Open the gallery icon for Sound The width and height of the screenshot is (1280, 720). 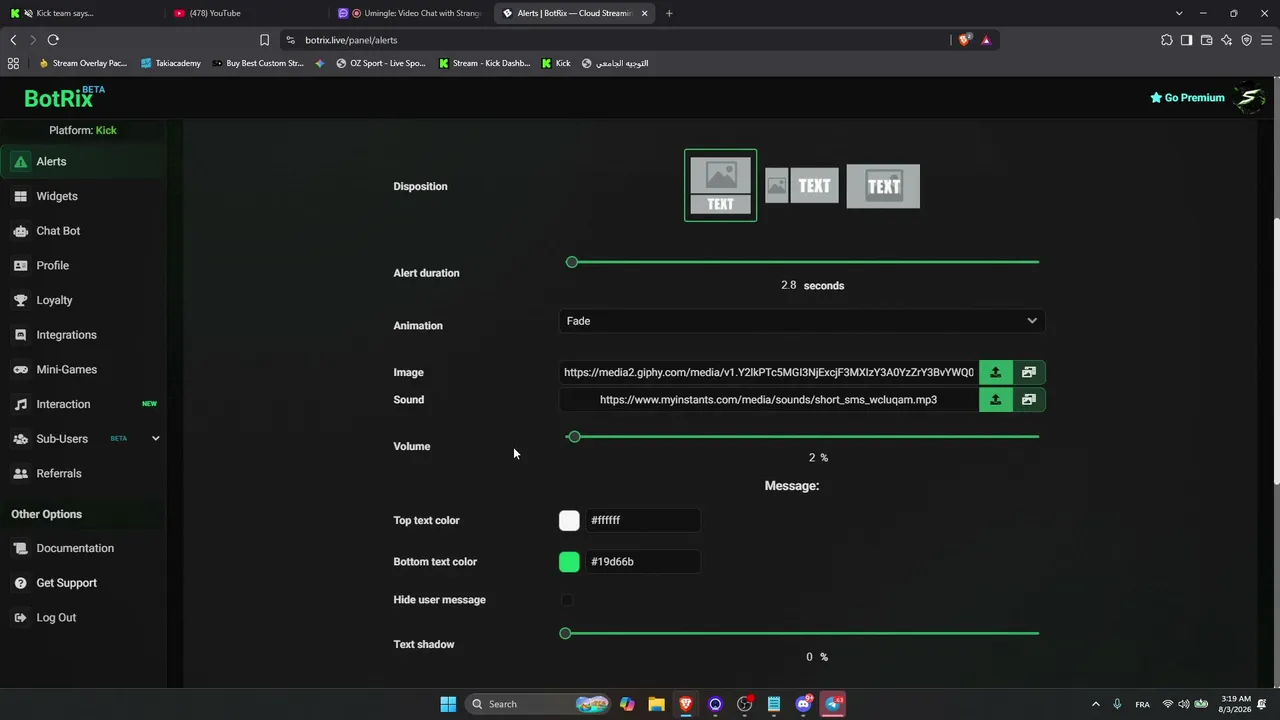(1029, 399)
